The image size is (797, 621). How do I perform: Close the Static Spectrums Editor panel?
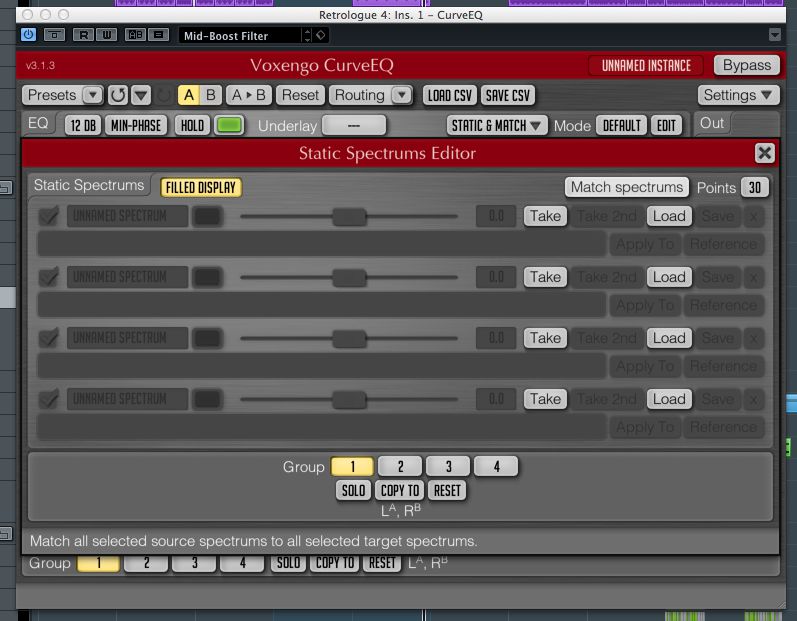pos(764,153)
